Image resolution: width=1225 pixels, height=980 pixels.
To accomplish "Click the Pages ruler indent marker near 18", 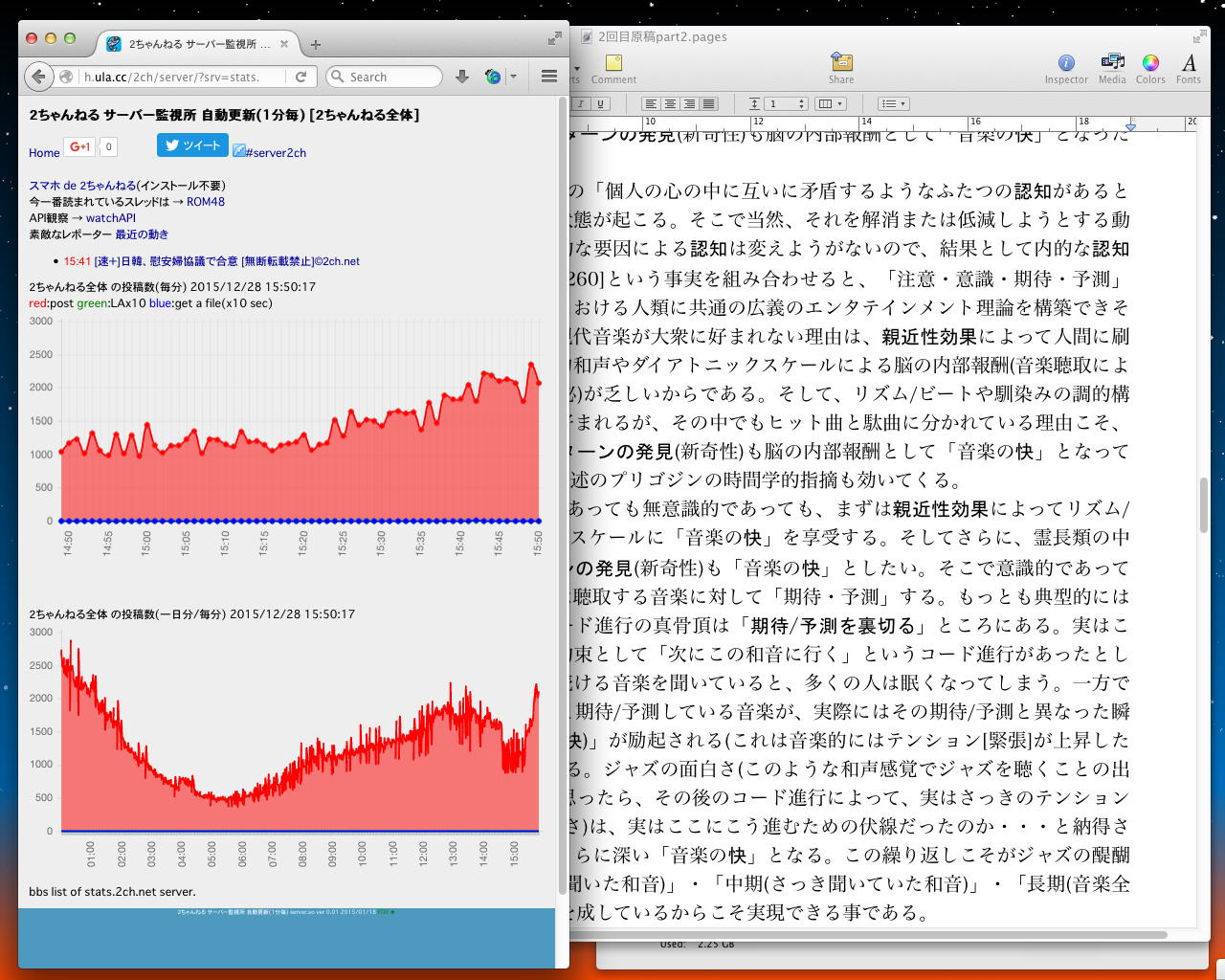I will [1131, 125].
